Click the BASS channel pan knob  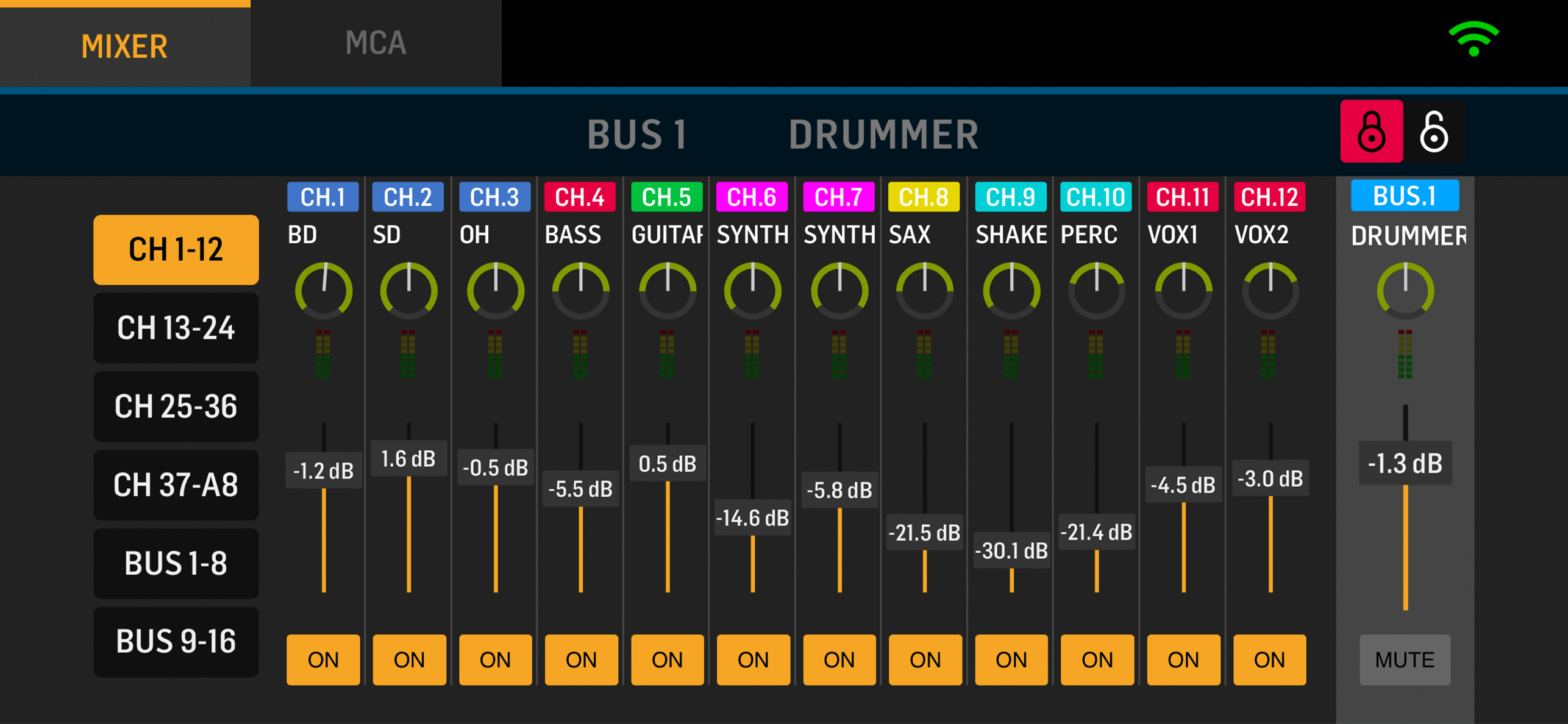tap(580, 291)
